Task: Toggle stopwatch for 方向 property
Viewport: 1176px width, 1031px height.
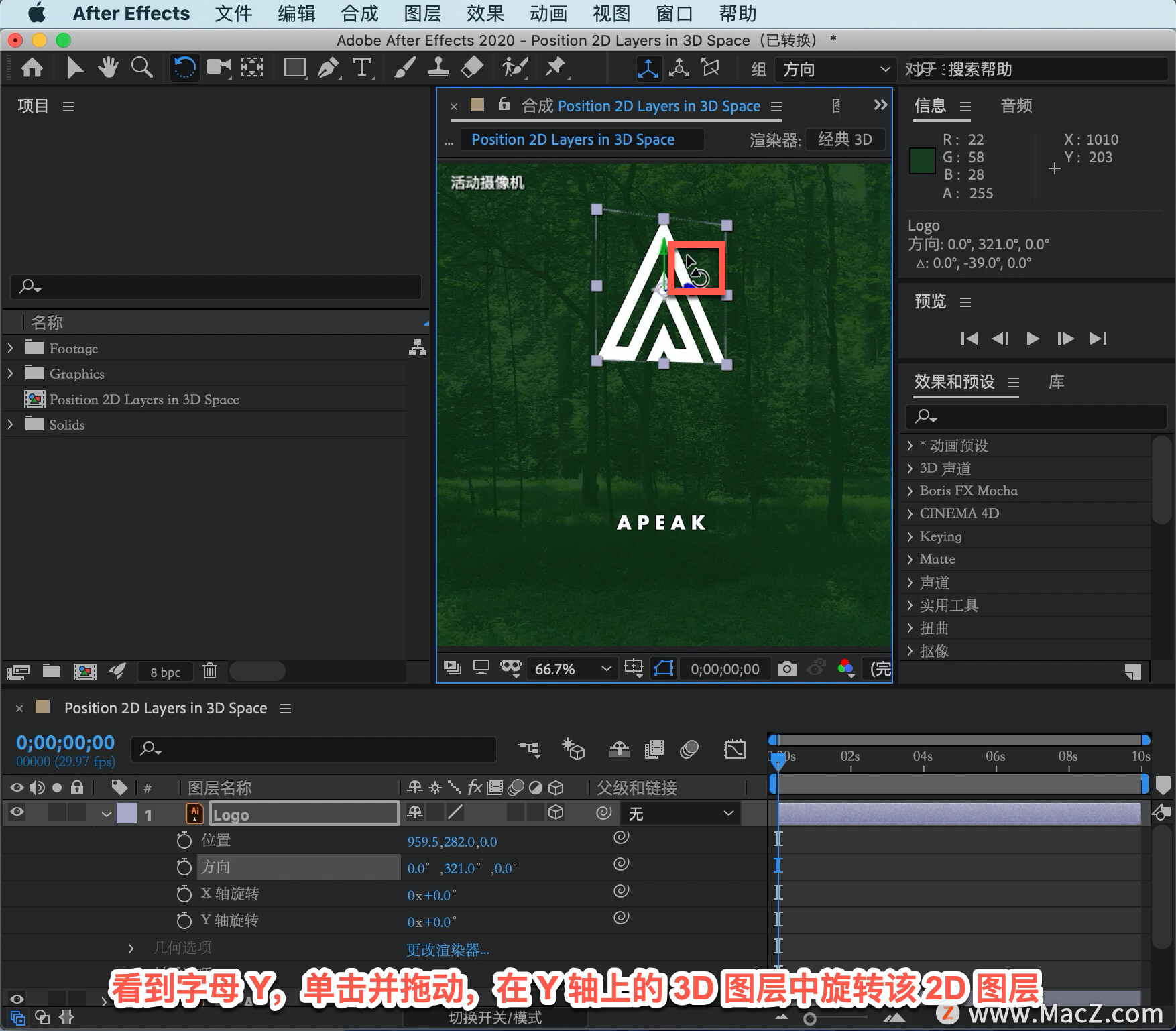Action: 184,867
